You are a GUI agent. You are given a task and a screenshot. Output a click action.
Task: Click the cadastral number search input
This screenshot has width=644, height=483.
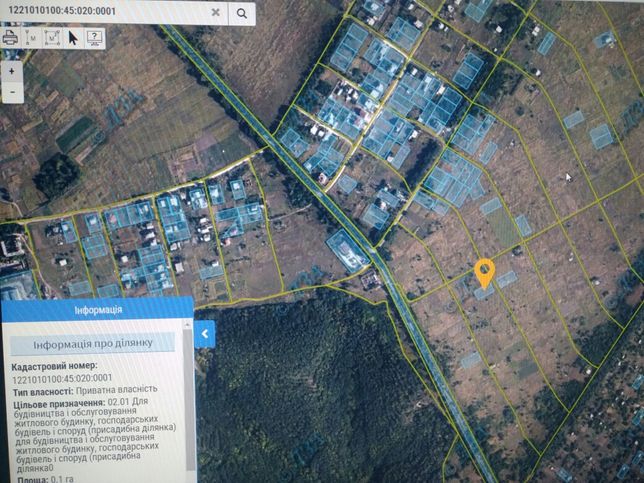105,11
